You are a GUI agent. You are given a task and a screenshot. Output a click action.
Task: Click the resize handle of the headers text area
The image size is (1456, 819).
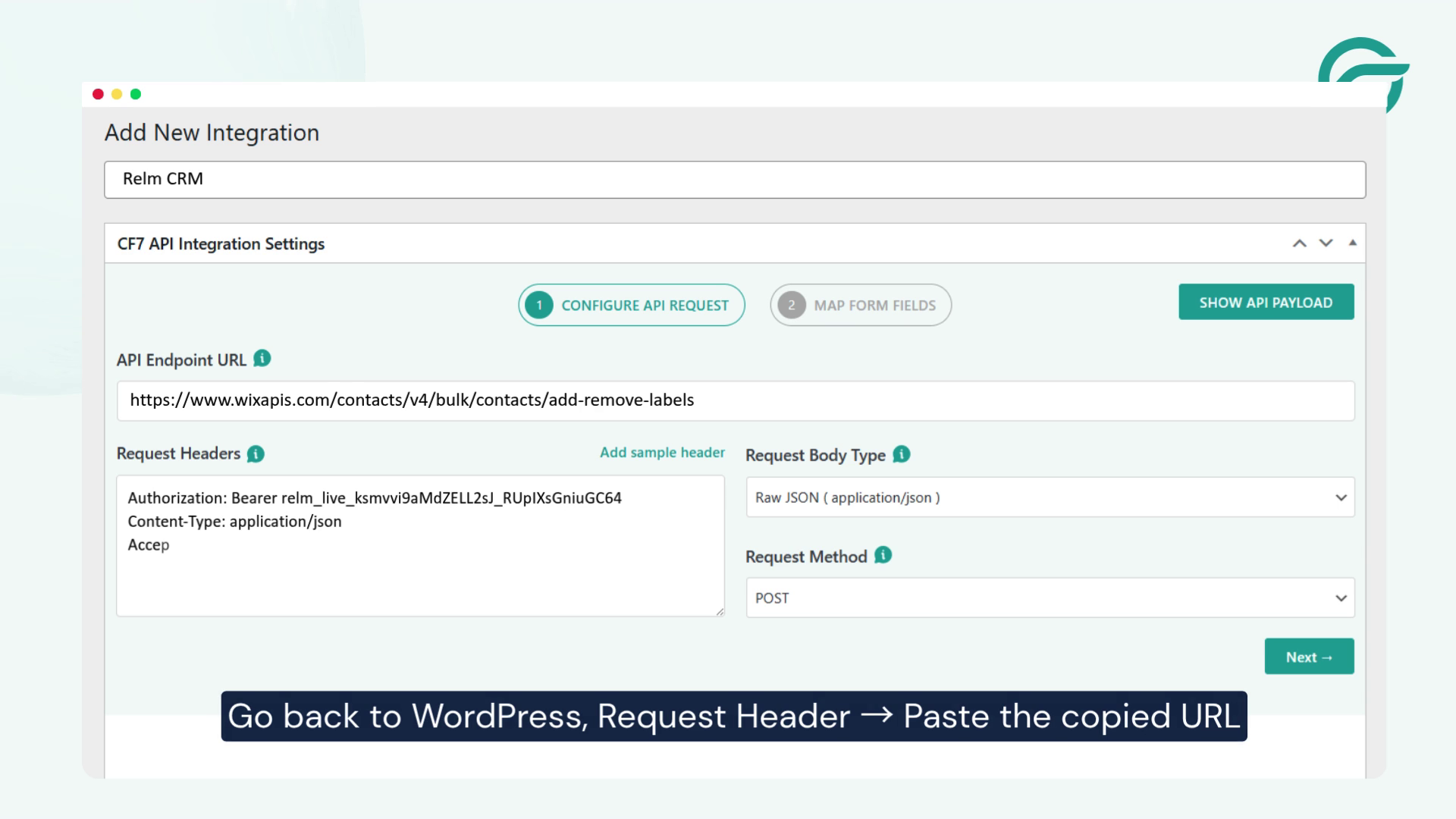tap(719, 611)
